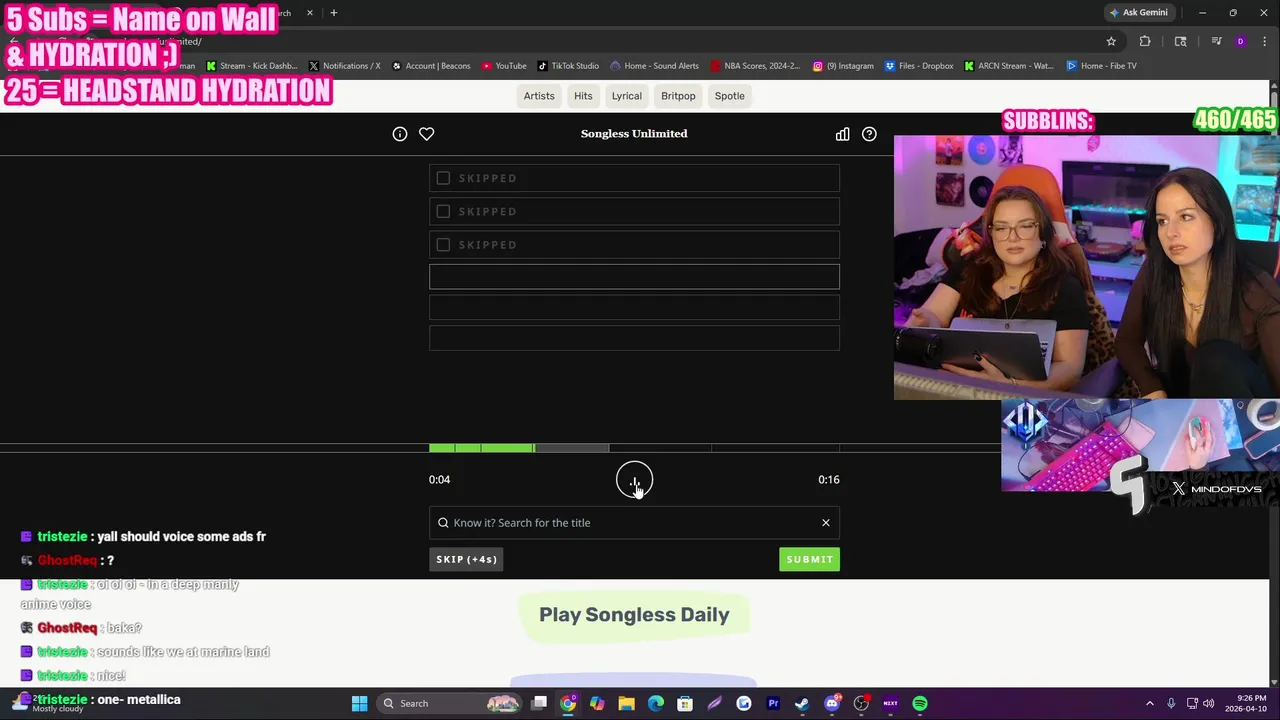
Task: Click the search magnifier in title field
Action: [443, 523]
